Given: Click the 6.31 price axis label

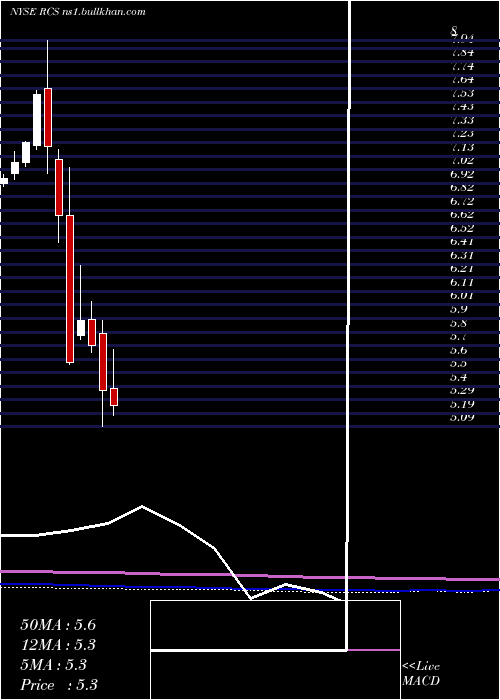Looking at the screenshot, I should pyautogui.click(x=462, y=255).
